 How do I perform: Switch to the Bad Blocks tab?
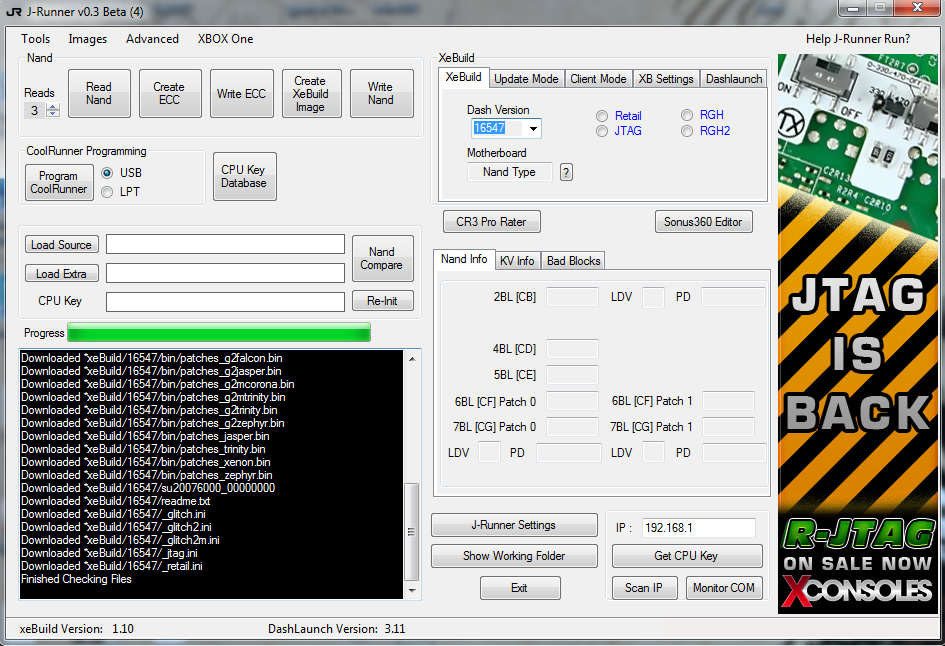572,260
